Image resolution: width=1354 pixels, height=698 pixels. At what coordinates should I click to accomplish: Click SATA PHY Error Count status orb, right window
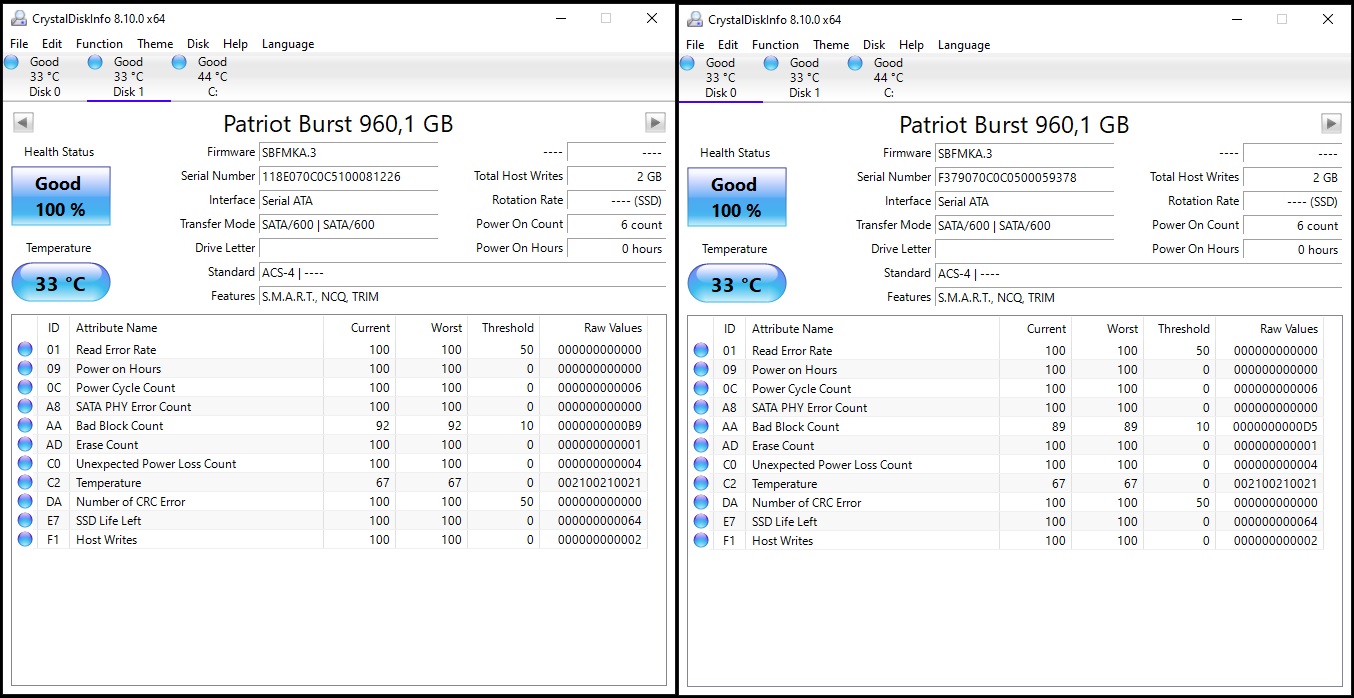[x=701, y=408]
